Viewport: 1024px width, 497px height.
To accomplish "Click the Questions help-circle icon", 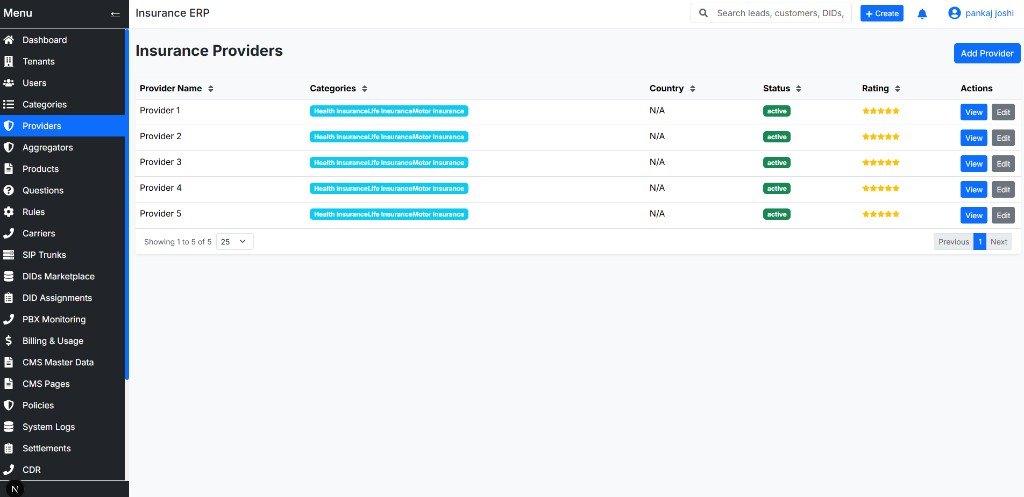I will coord(8,191).
